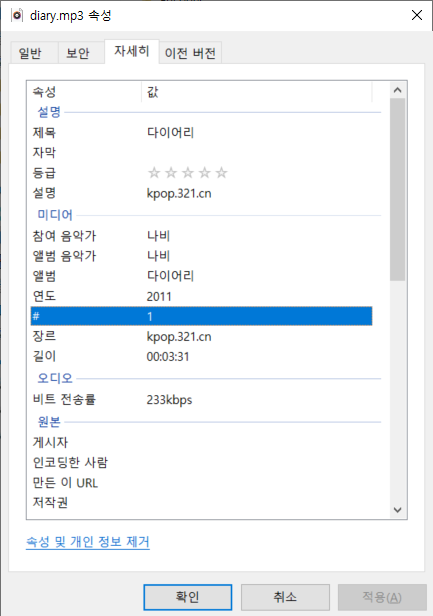This screenshot has width=433, height=616.
Task: Click the 비트 전송률 value 233kbps
Action: tap(169, 400)
